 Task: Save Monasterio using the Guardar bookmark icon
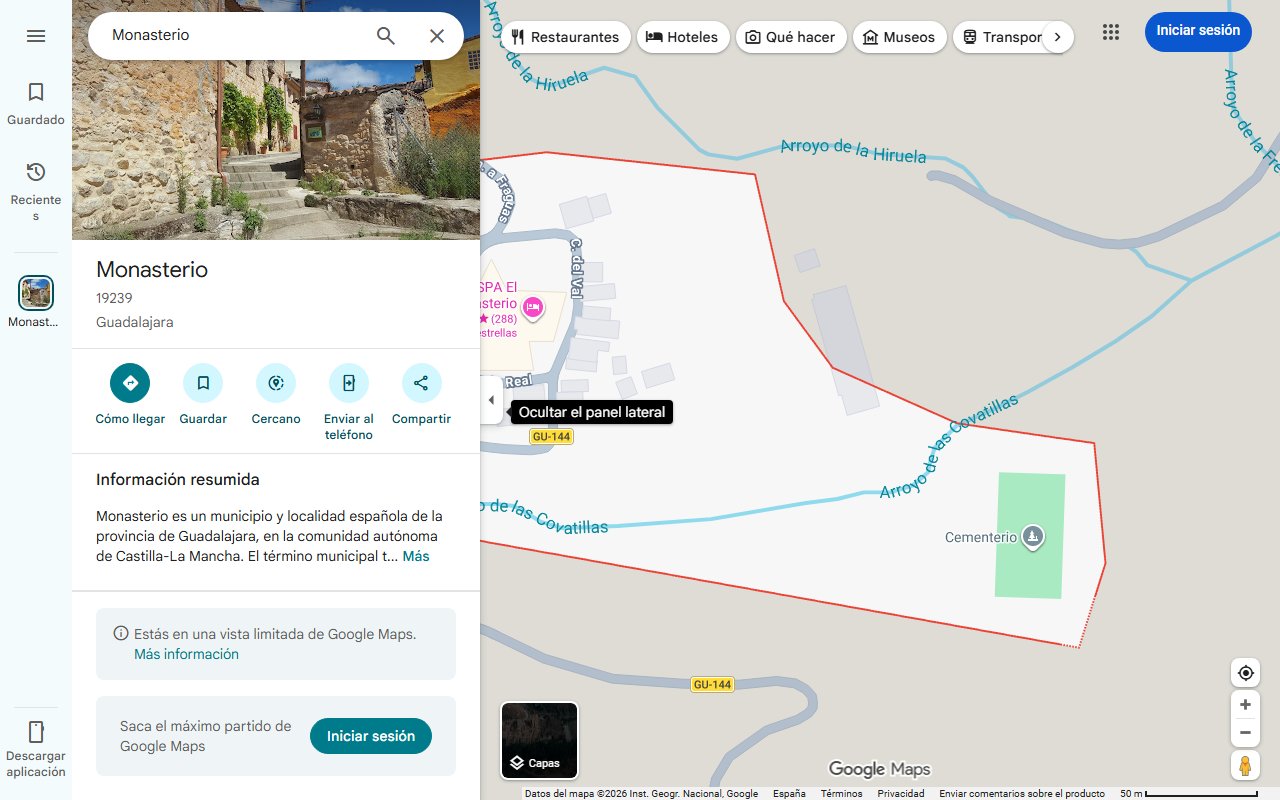(x=203, y=383)
